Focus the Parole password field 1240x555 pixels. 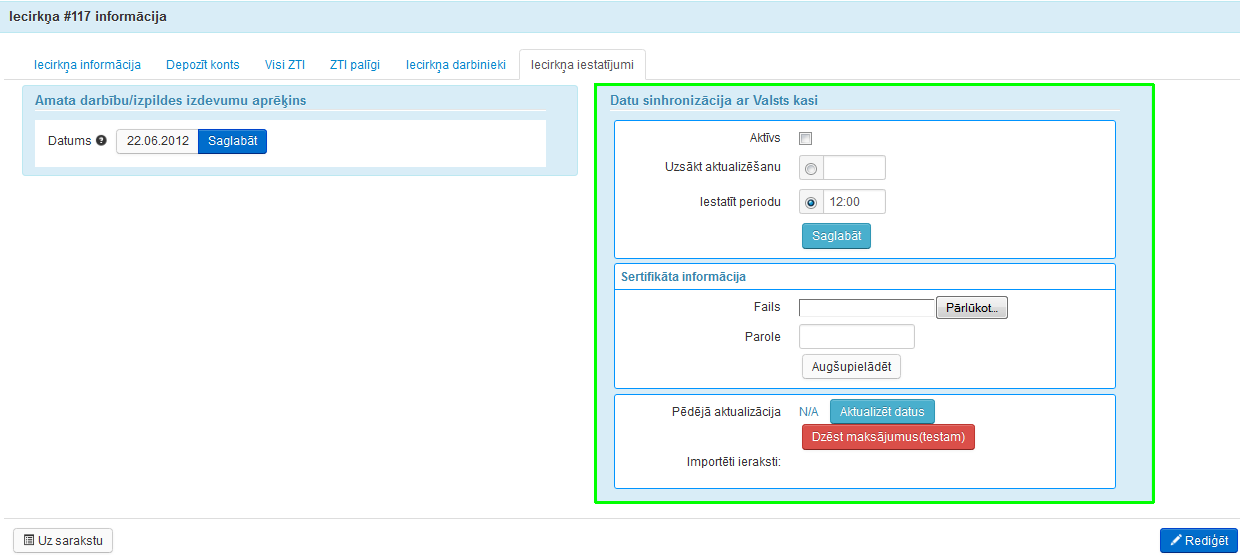click(x=857, y=337)
